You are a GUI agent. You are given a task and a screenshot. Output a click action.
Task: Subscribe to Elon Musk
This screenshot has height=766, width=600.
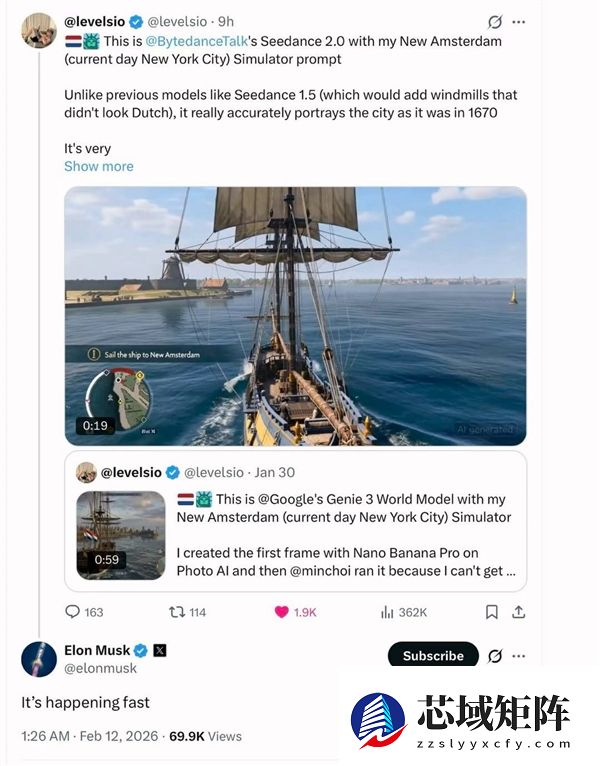click(x=433, y=656)
